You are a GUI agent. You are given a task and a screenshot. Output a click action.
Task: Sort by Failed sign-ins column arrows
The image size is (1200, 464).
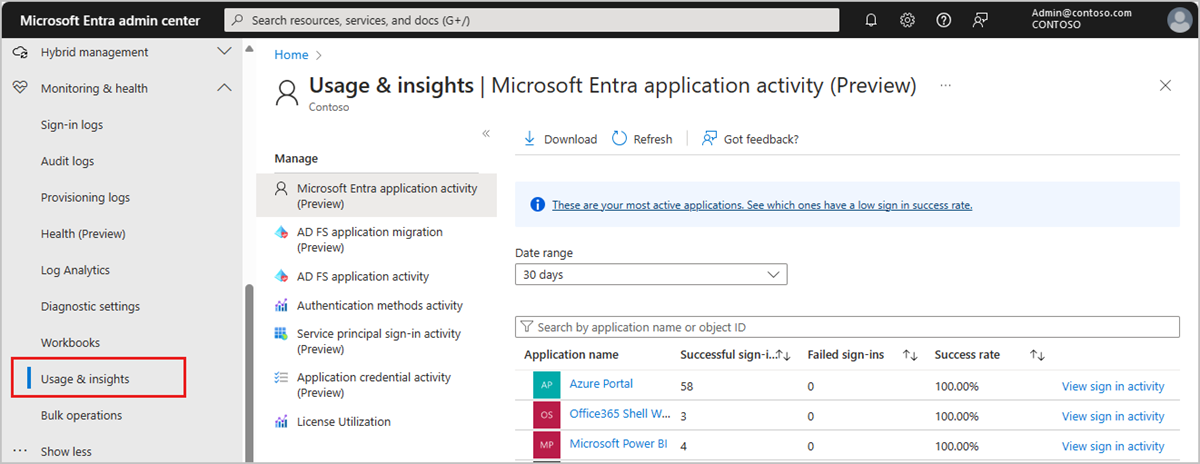[x=910, y=355]
